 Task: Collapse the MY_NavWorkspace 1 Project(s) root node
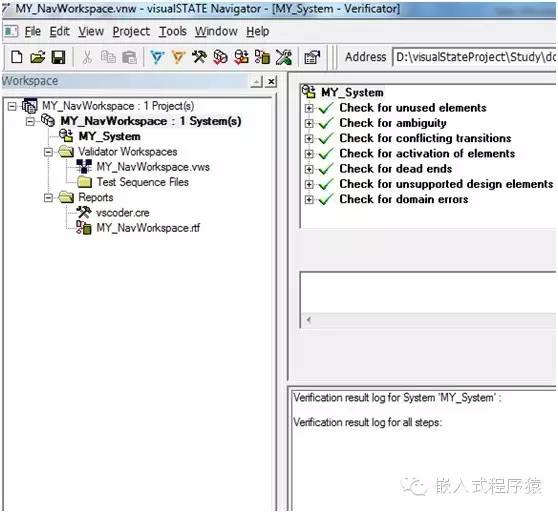tap(12, 106)
